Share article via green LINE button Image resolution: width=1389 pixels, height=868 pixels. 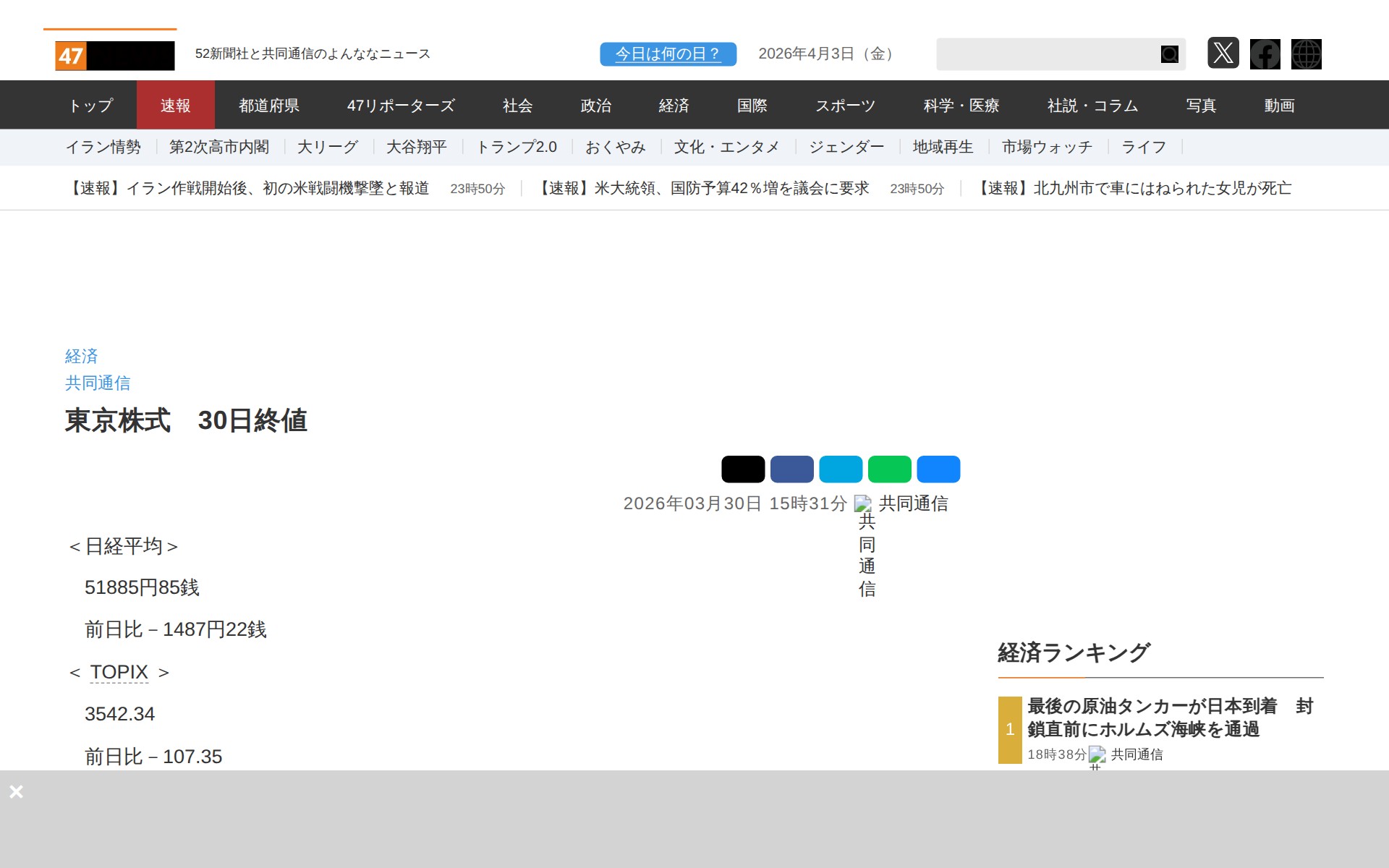point(889,469)
